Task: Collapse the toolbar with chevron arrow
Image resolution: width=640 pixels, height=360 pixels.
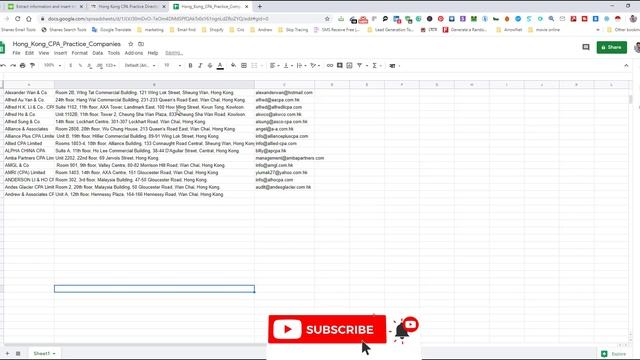Action: pos(626,66)
